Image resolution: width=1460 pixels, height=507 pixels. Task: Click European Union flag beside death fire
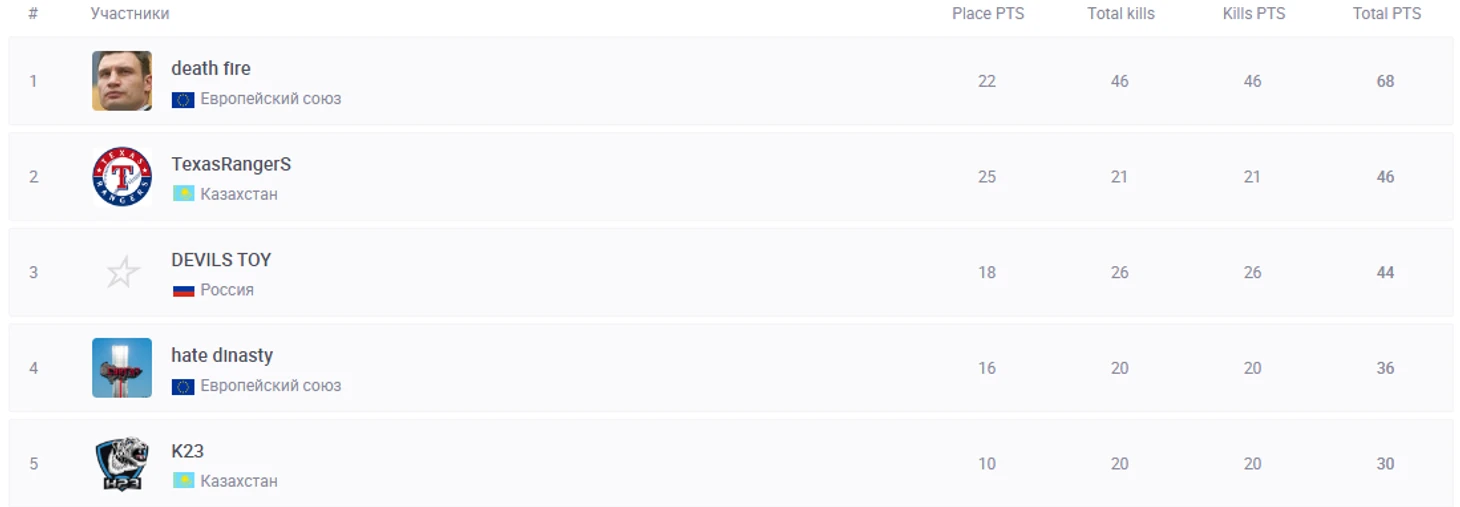183,99
